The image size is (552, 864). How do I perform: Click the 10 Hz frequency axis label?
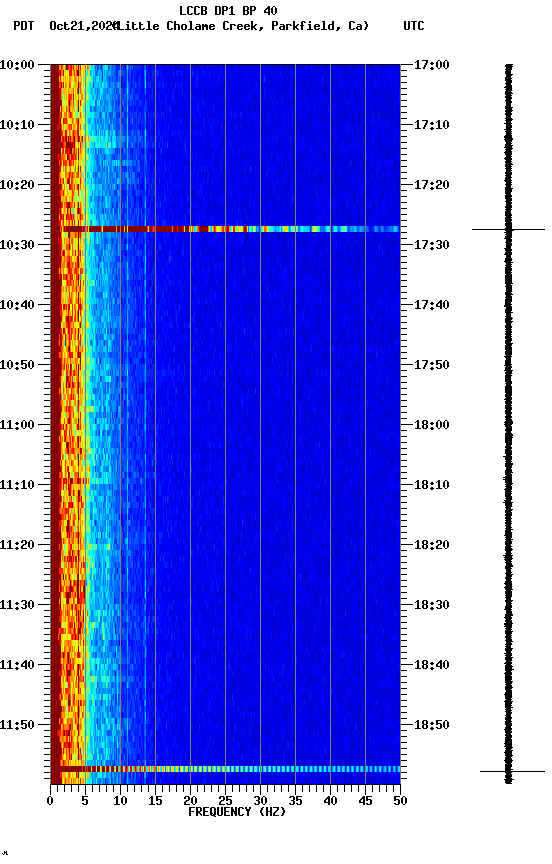tap(120, 801)
